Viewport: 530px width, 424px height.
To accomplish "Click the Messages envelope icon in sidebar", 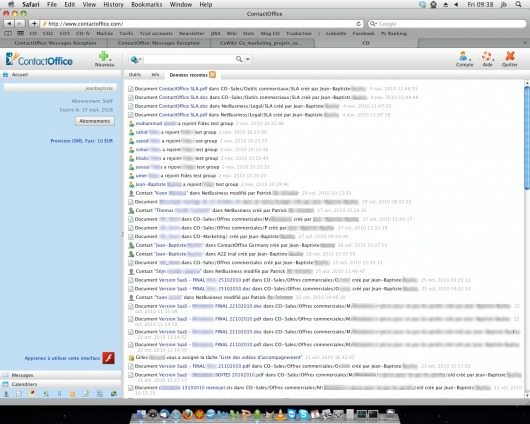I will 5,375.
